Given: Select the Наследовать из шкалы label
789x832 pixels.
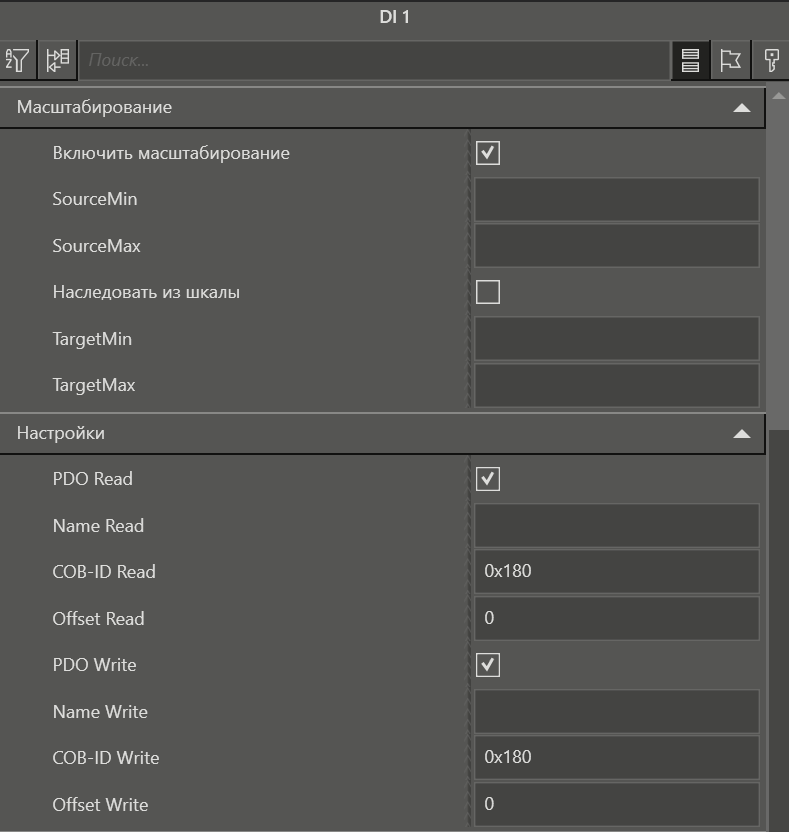Looking at the screenshot, I should coord(146,292).
